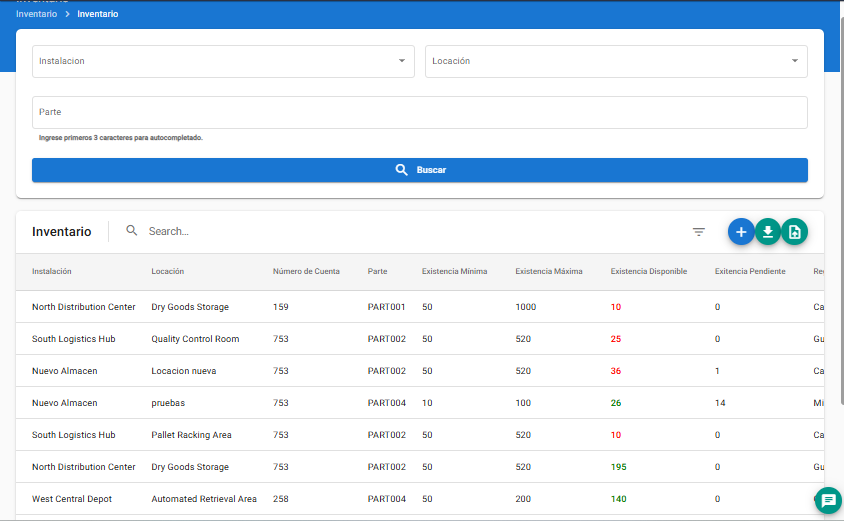The height and width of the screenshot is (521, 844).
Task: Go to Inventario breadcrumb parent link
Action: pyautogui.click(x=37, y=14)
